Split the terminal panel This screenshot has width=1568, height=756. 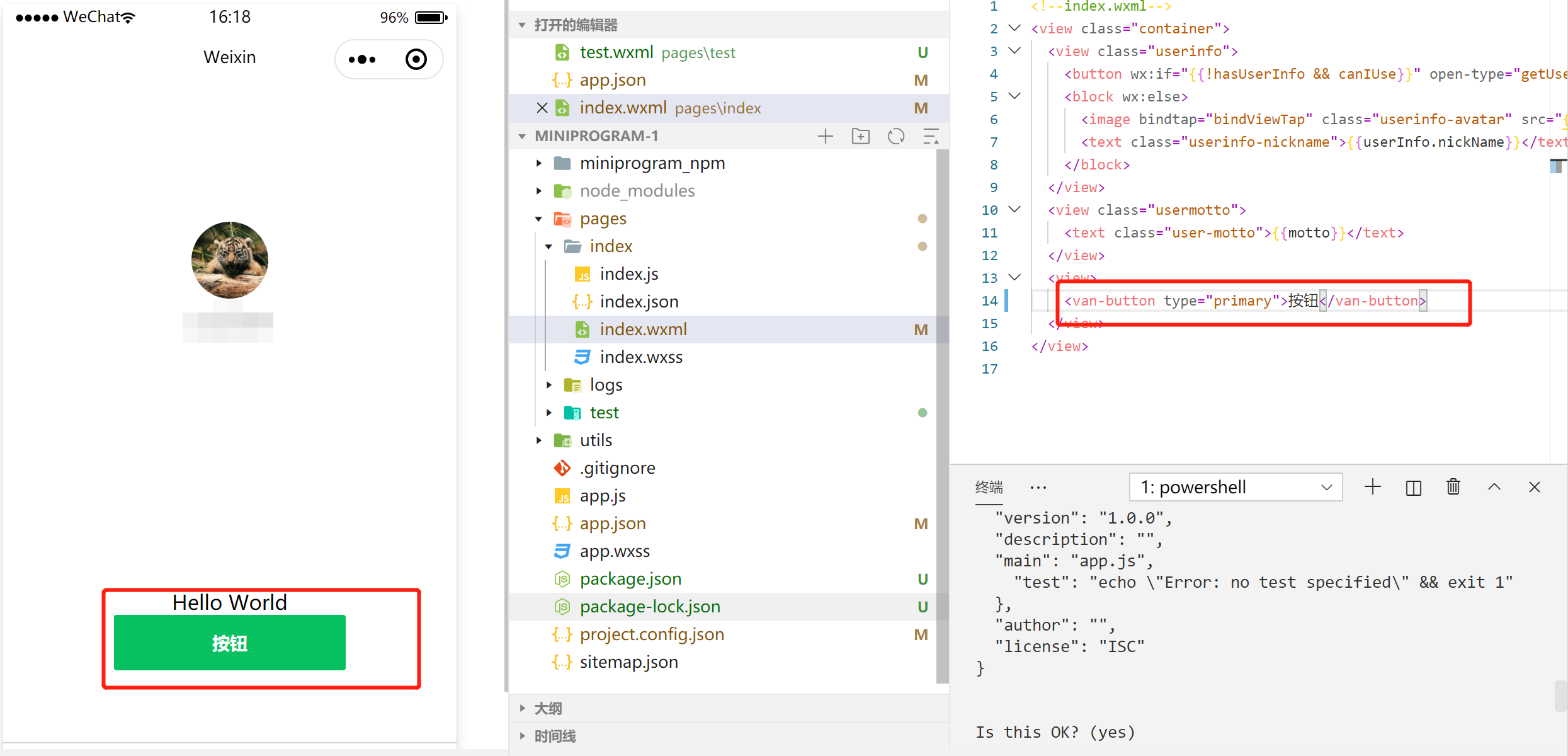coord(1413,487)
